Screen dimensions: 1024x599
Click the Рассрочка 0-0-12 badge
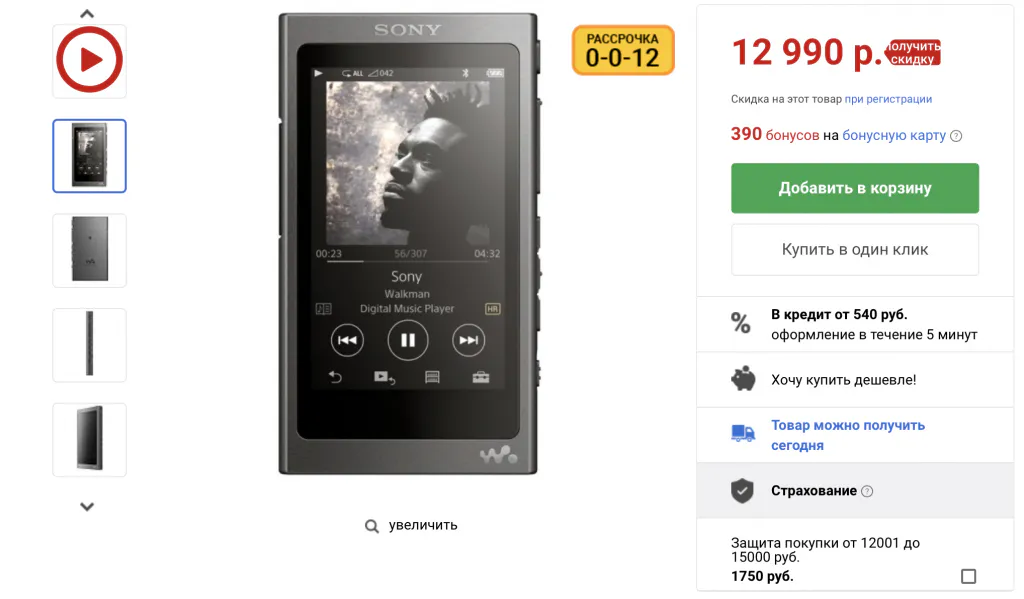click(622, 50)
